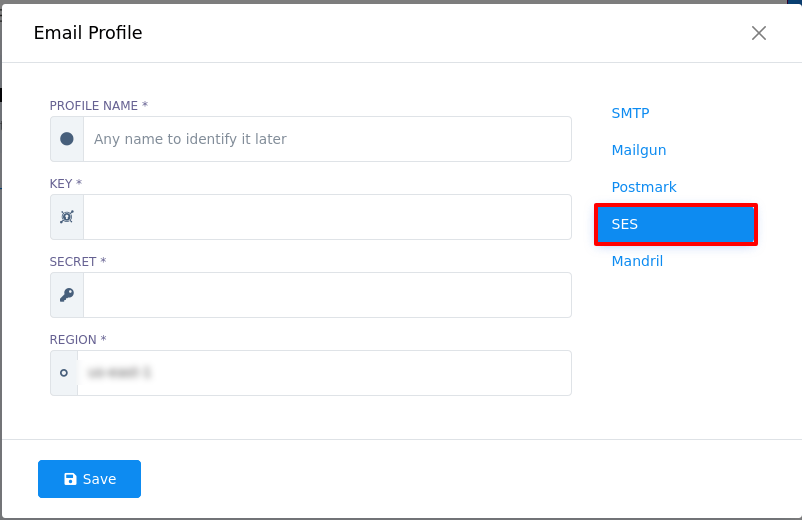Image resolution: width=802 pixels, height=520 pixels.
Task: Click the KEY field label
Action: (x=65, y=184)
